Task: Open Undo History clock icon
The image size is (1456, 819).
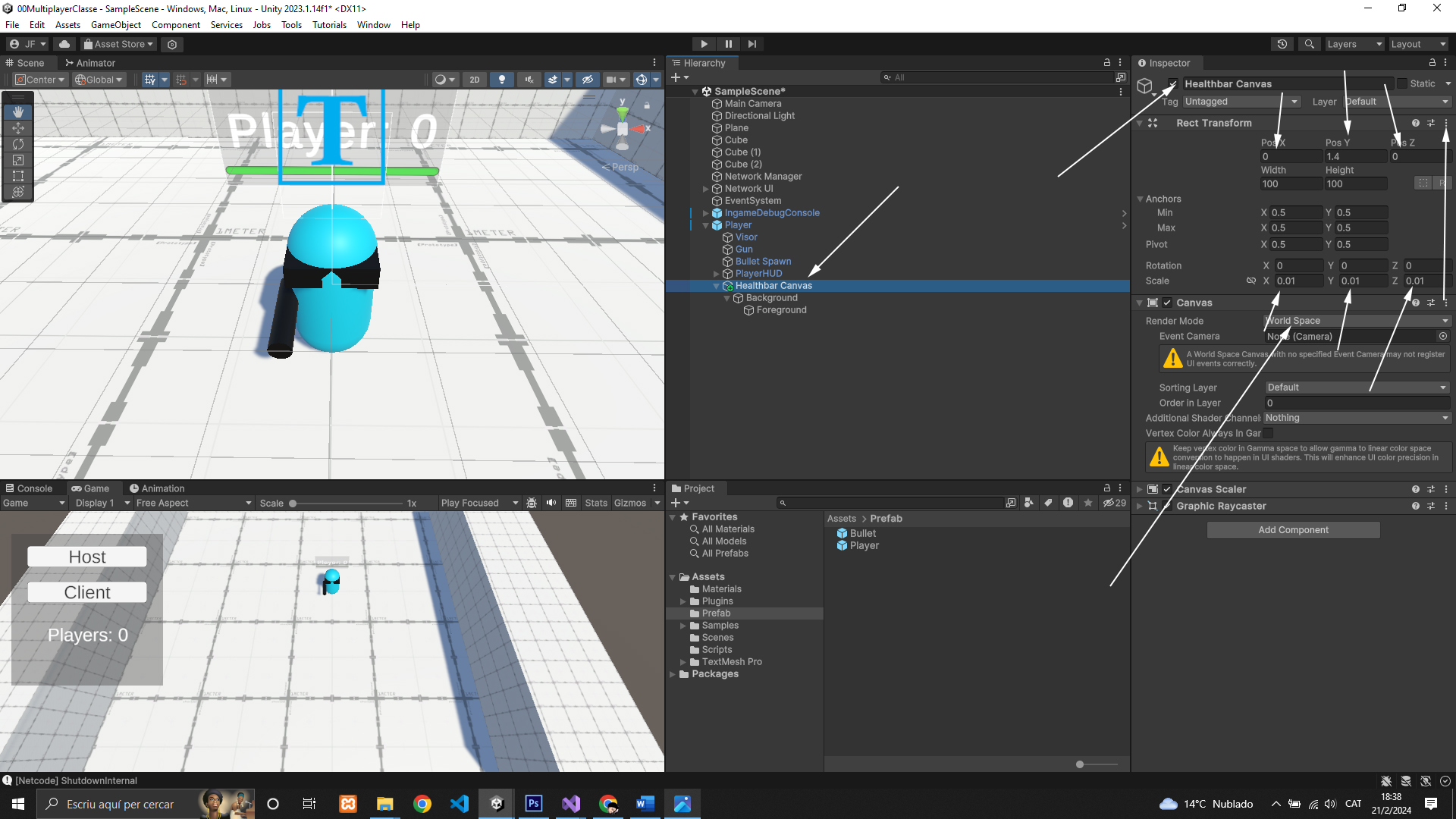Action: 1282,44
